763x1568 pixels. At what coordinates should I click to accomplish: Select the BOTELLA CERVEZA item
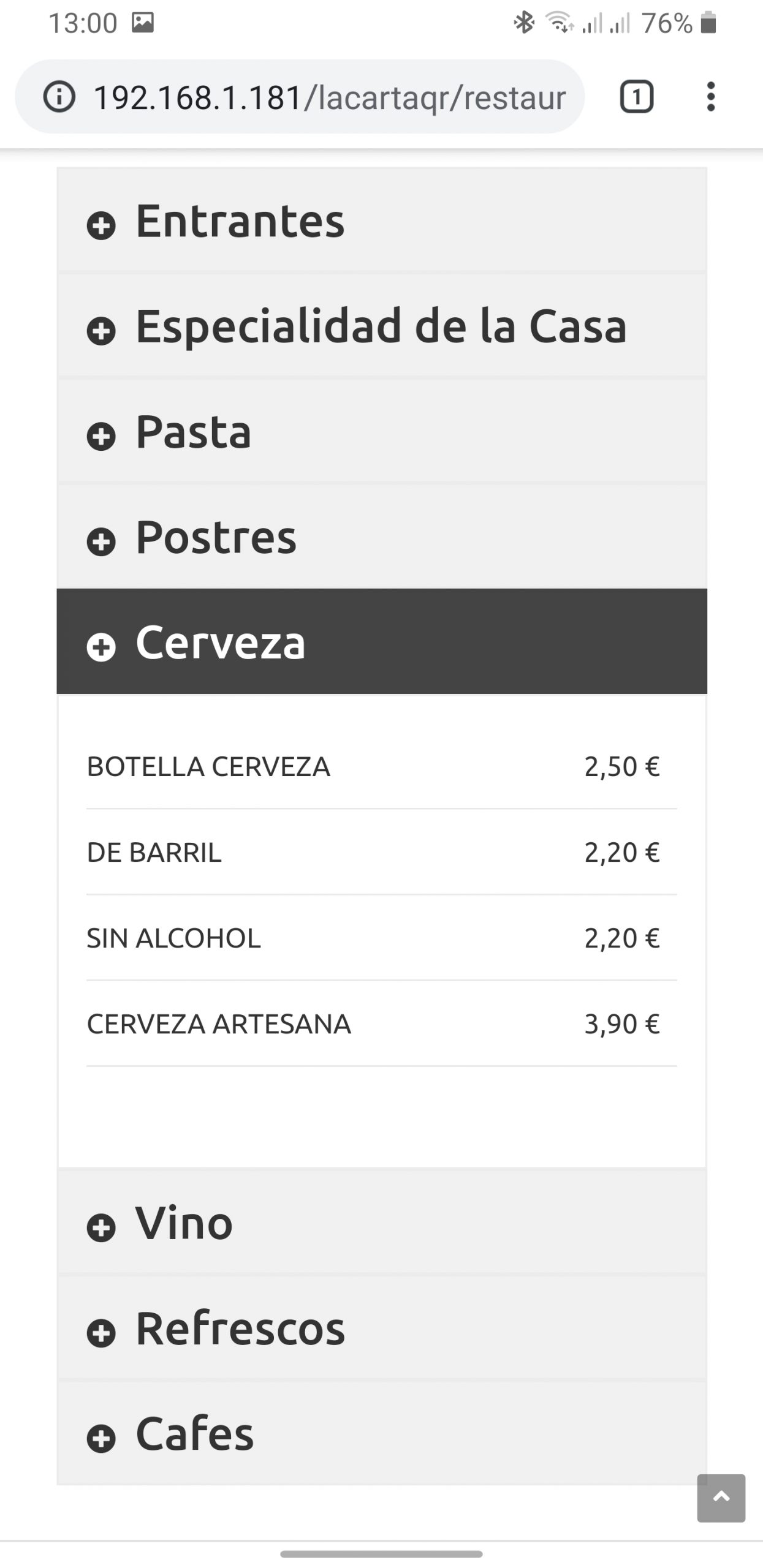[382, 766]
